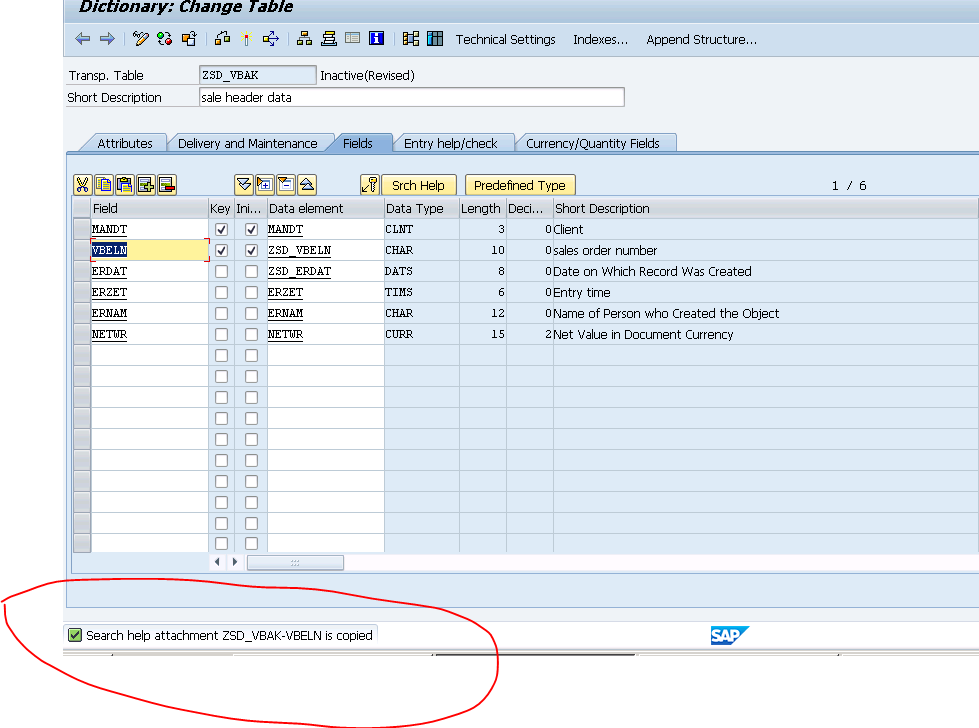Activate the table using the torch icon
The height and width of the screenshot is (728, 979).
click(x=245, y=39)
